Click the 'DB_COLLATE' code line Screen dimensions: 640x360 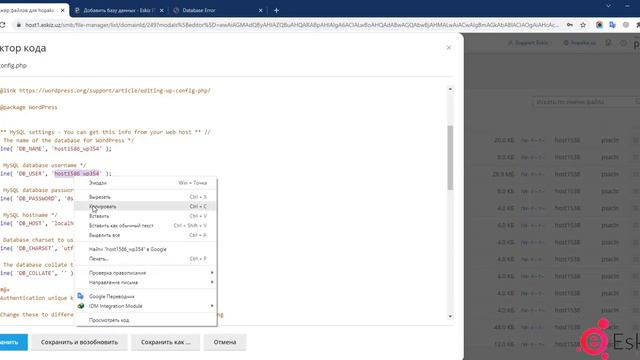pyautogui.click(x=37, y=273)
